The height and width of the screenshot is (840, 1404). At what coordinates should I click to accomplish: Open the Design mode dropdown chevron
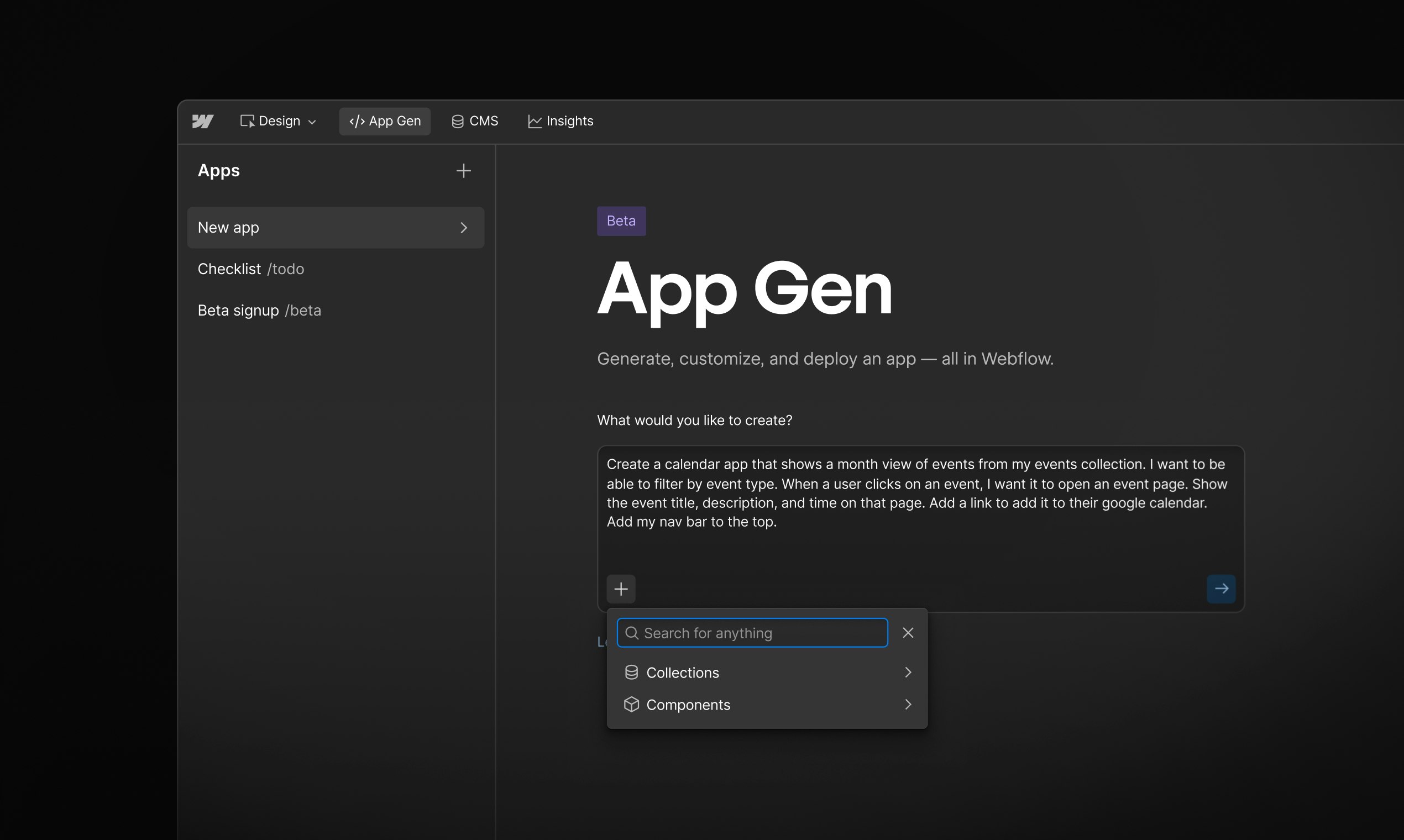(312, 121)
